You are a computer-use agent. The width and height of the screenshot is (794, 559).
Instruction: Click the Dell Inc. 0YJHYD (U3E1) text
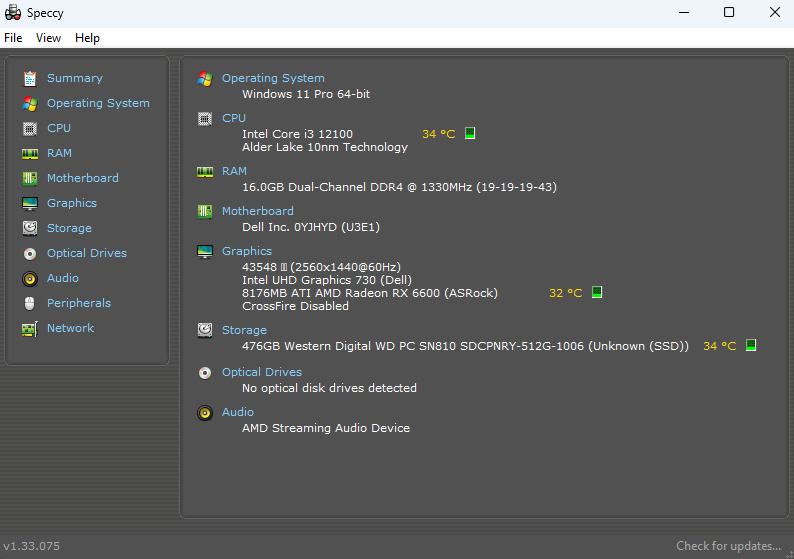point(311,227)
